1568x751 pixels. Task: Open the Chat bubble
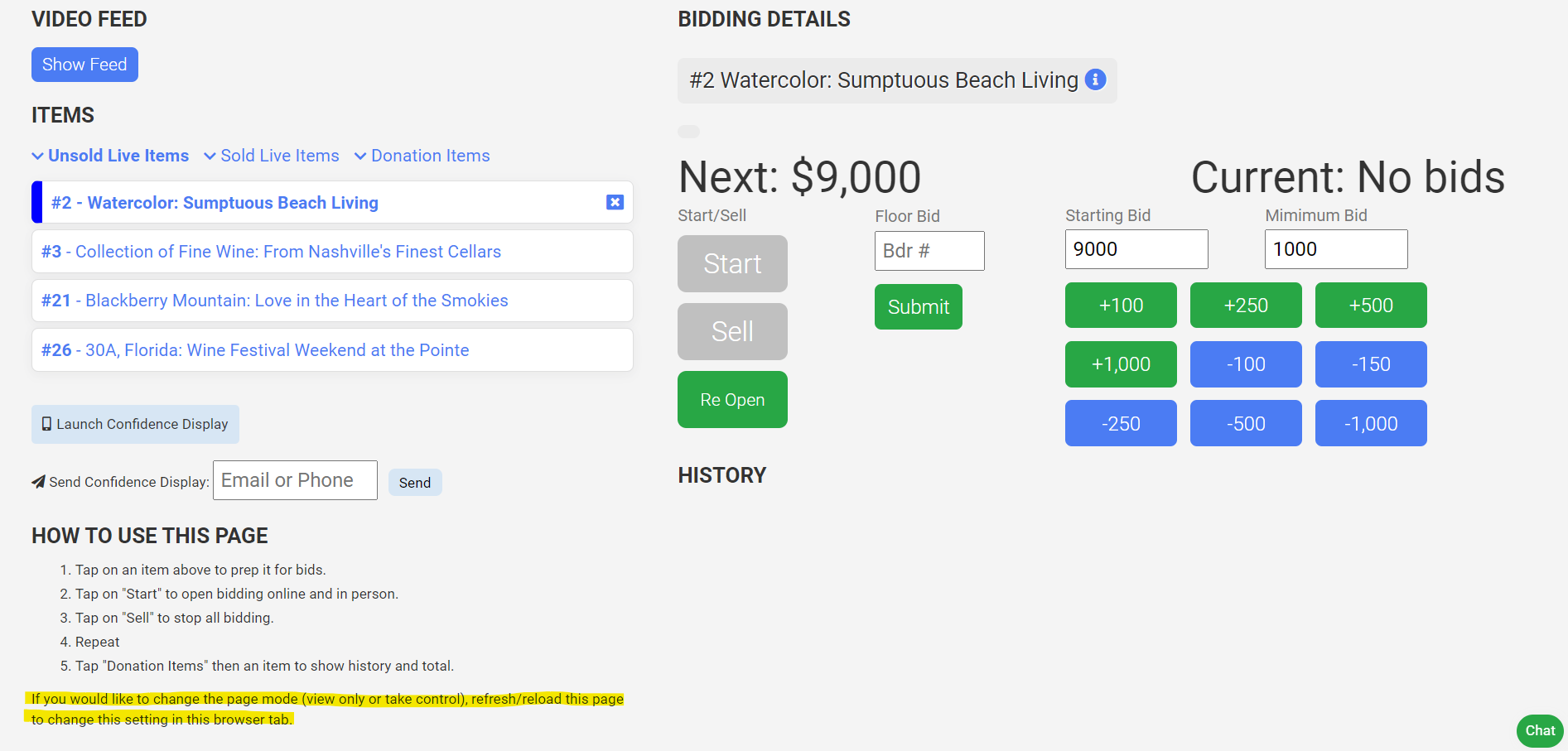1540,730
